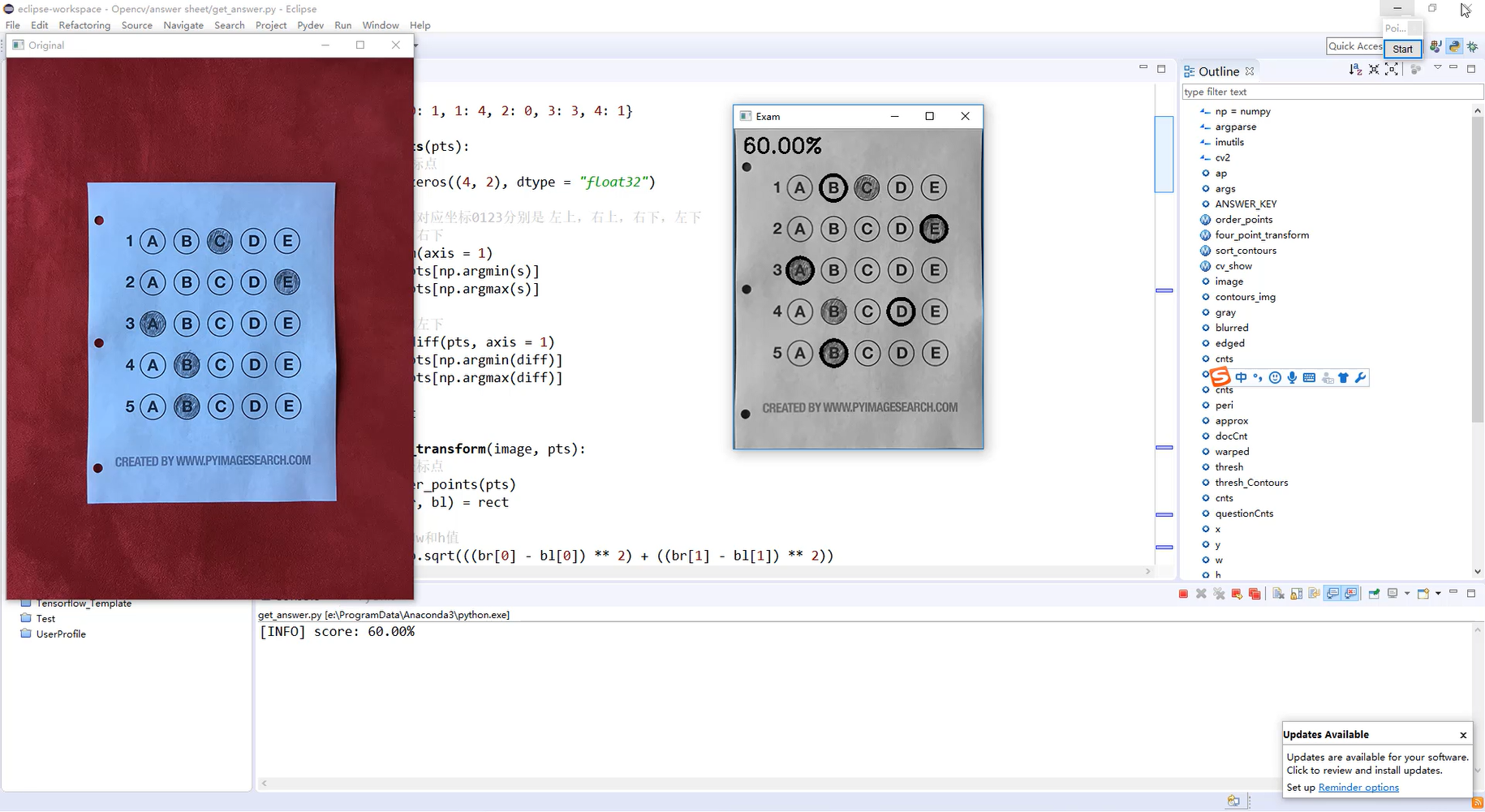Remove the launch from the Console
1485x812 pixels.
click(x=1201, y=594)
